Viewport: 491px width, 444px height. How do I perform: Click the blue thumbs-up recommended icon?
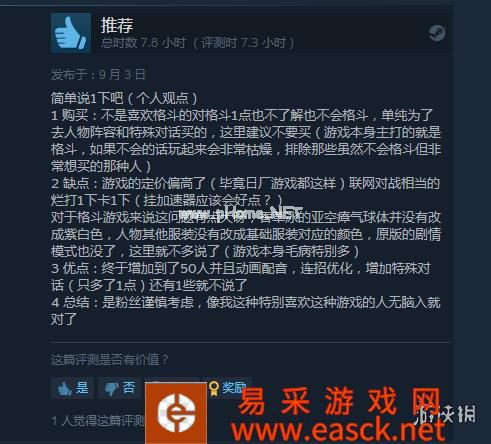click(71, 33)
